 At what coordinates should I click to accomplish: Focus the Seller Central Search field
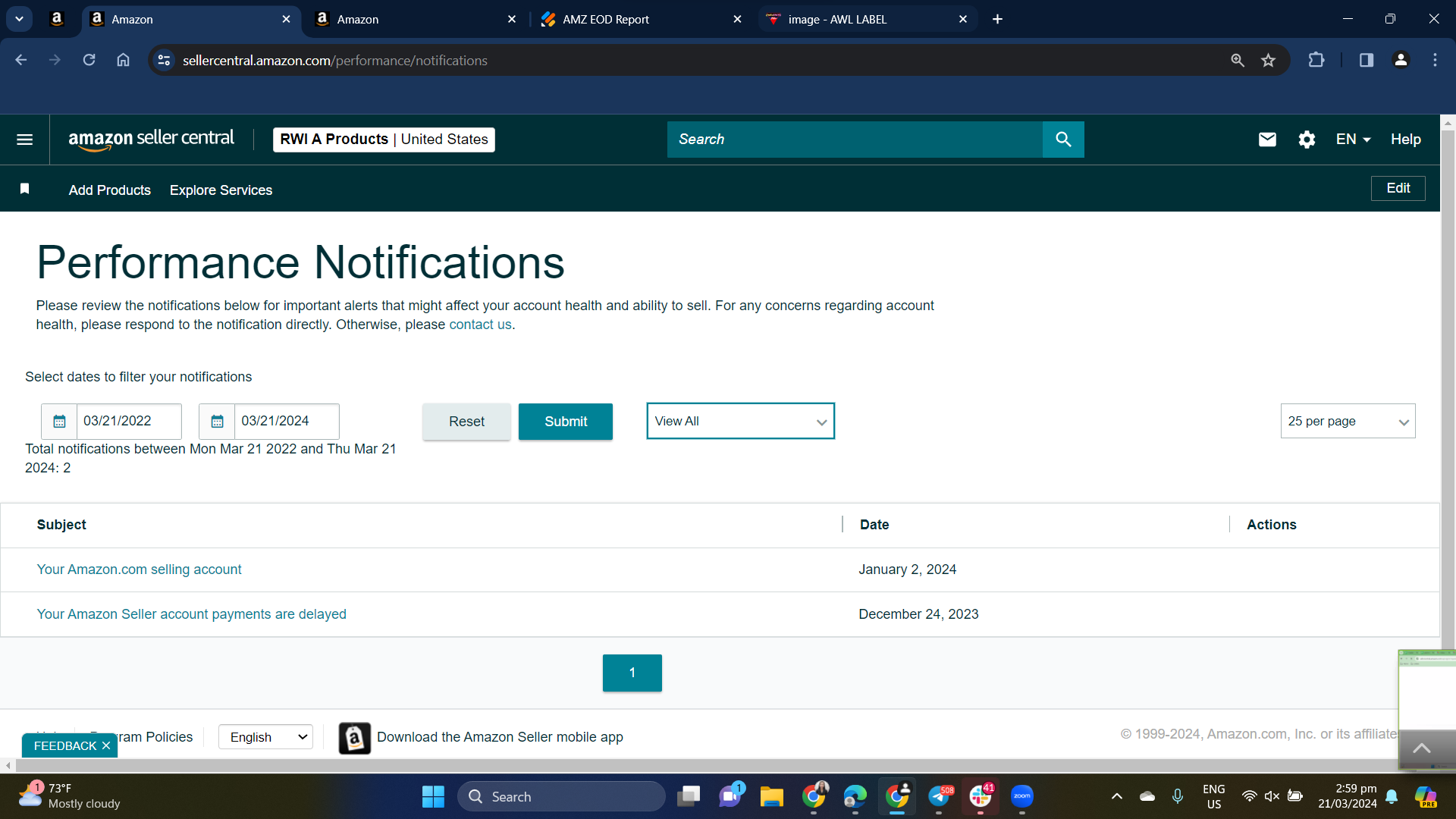(855, 140)
